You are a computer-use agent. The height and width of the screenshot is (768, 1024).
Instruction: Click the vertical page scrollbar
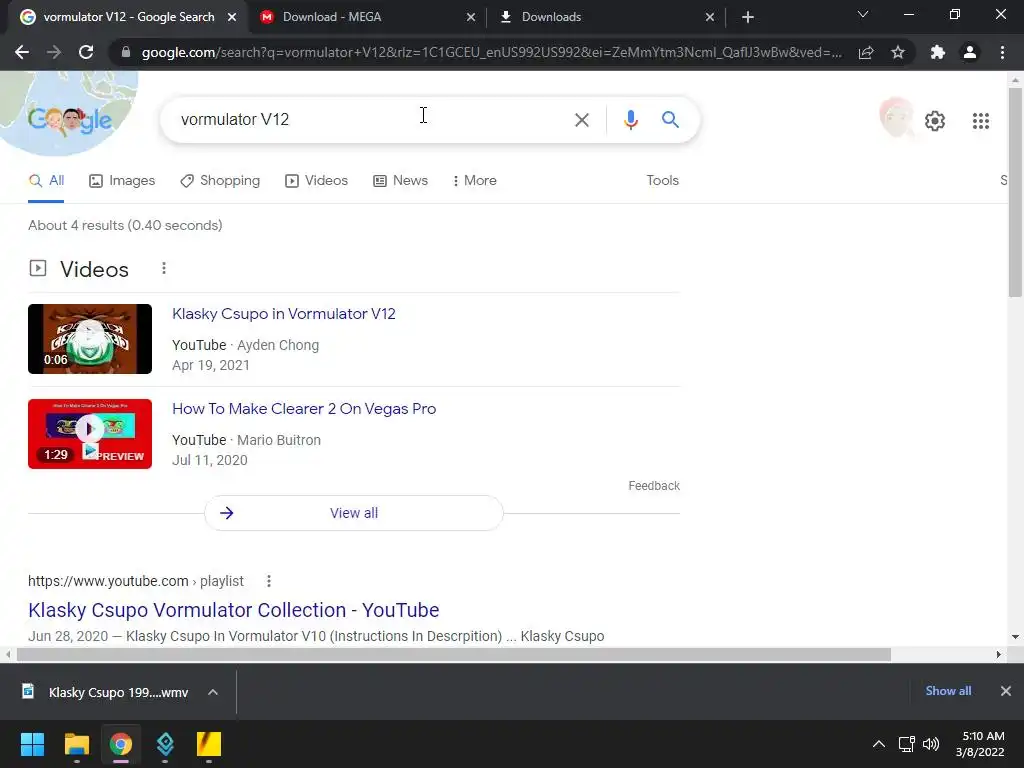[1015, 193]
